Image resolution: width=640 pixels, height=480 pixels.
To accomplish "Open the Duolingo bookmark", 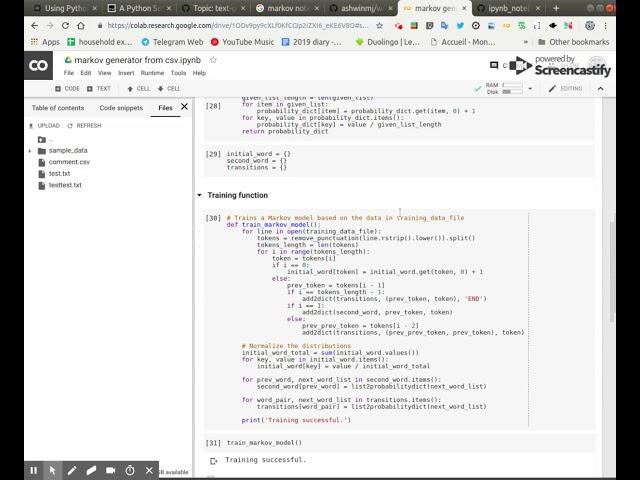I will pos(388,42).
